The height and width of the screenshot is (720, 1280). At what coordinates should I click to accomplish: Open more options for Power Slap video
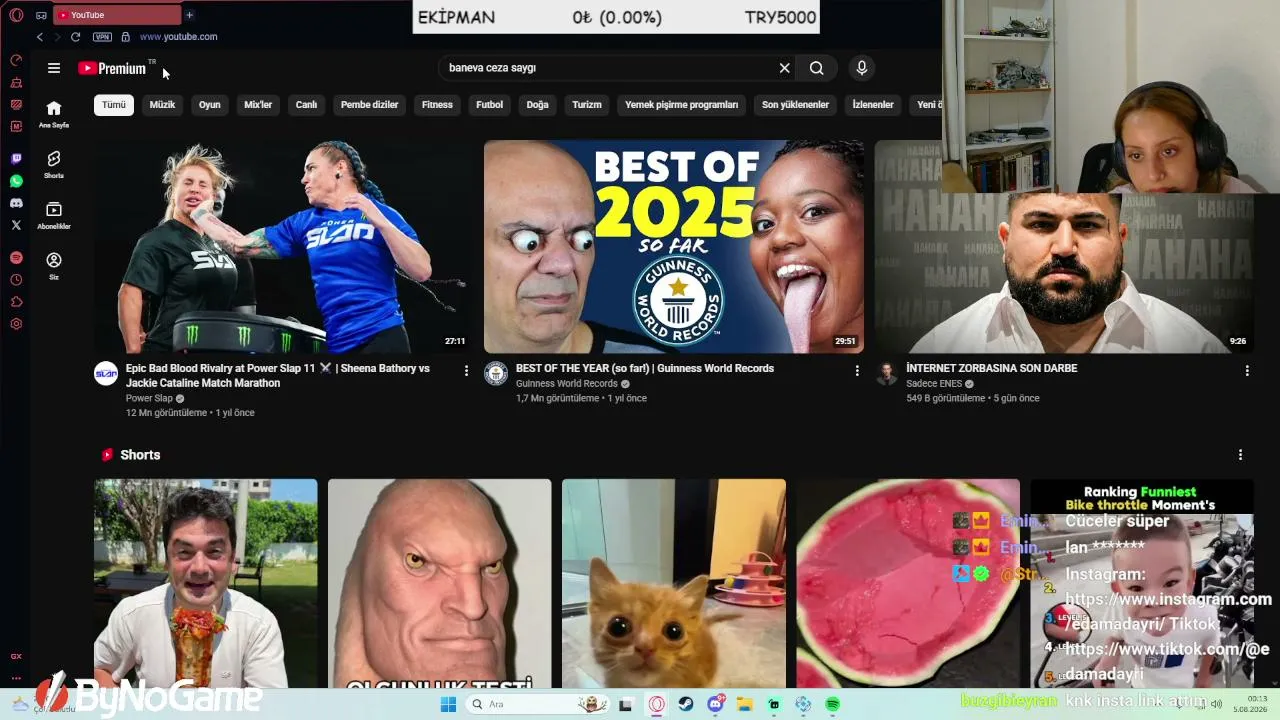(466, 371)
